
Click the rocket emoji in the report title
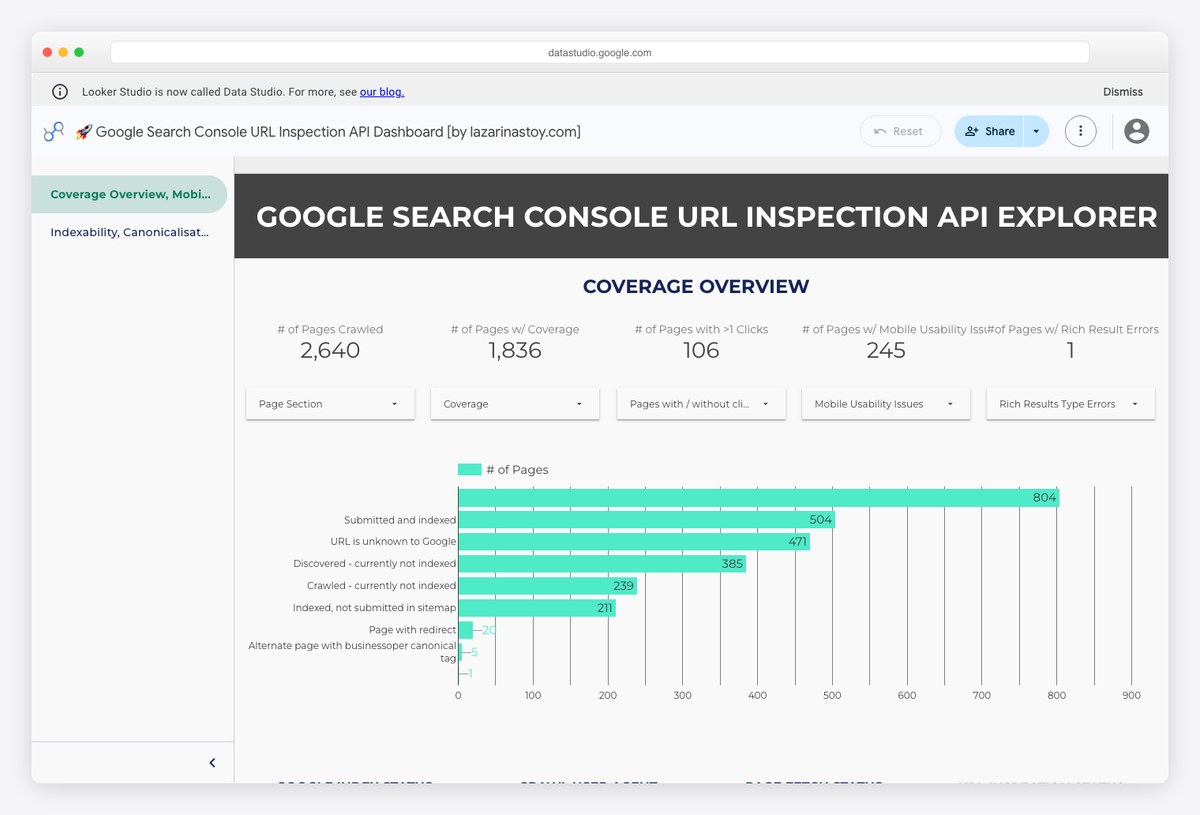[83, 132]
